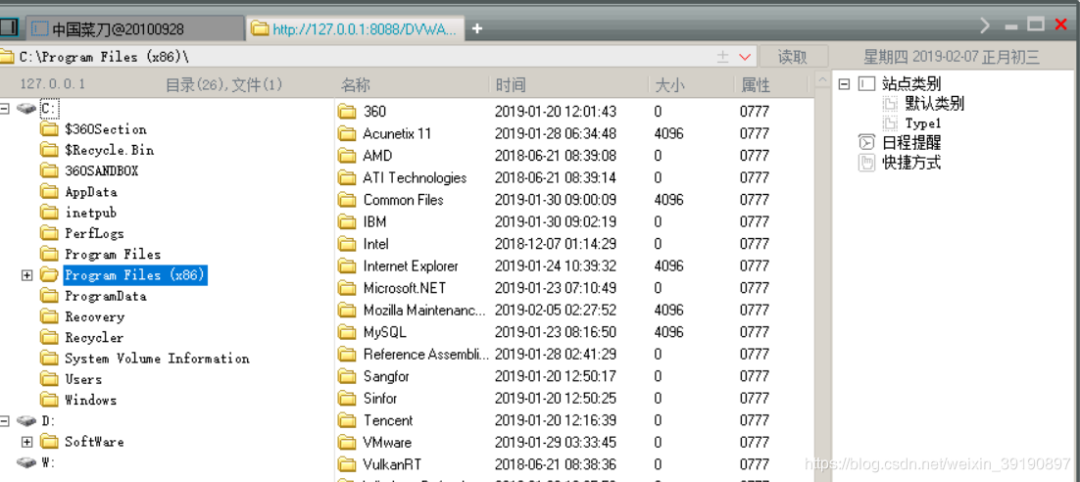
Task: Click the MySQL folder icon
Action: pyautogui.click(x=347, y=331)
